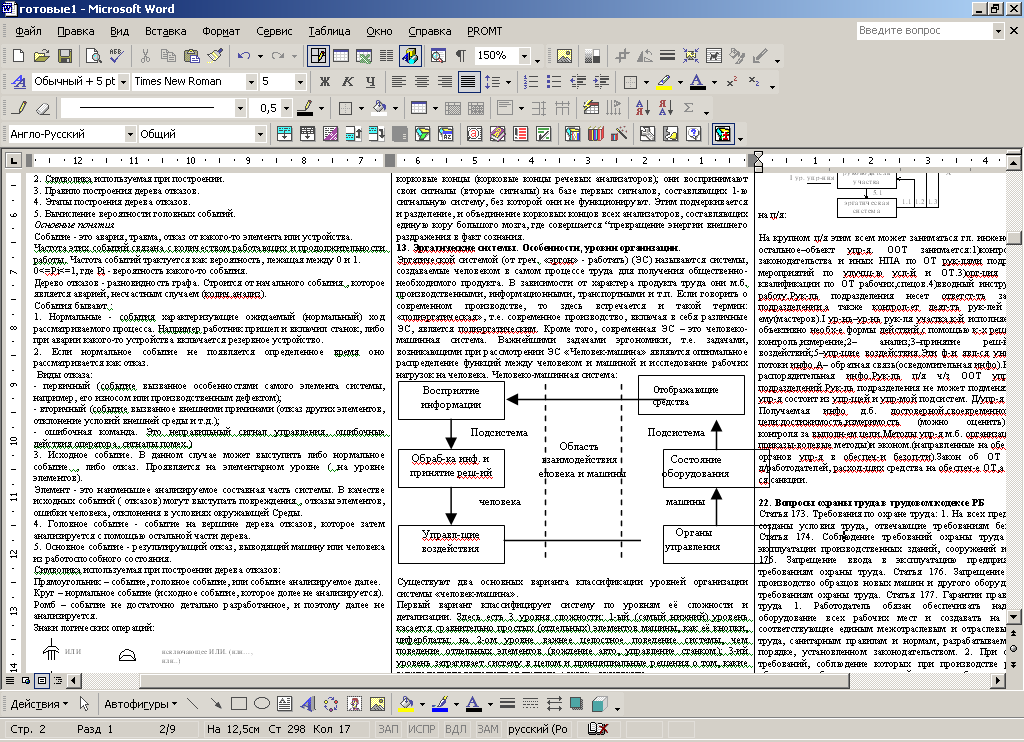Activate the Format Painter brush
The image size is (1024, 742).
point(215,56)
